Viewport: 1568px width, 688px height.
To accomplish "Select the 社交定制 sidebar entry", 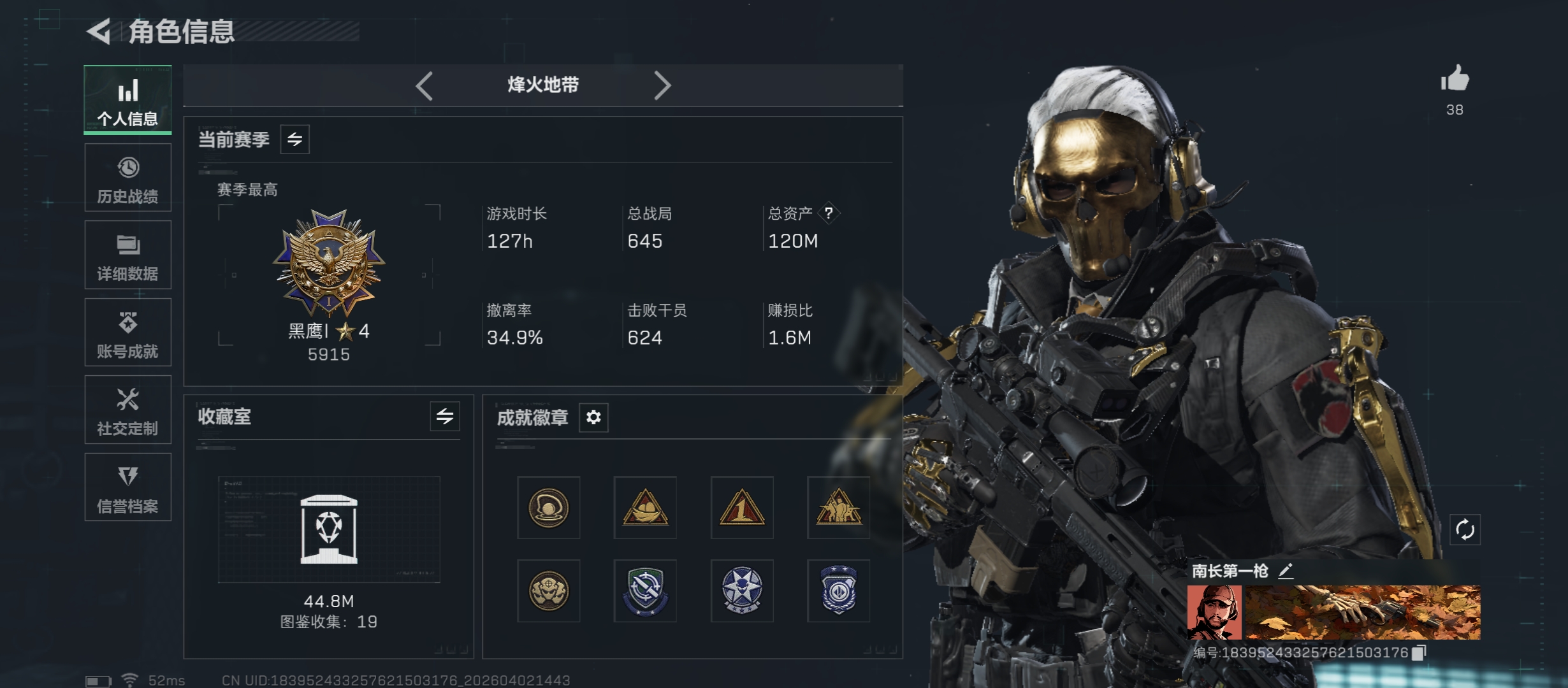I will click(128, 410).
